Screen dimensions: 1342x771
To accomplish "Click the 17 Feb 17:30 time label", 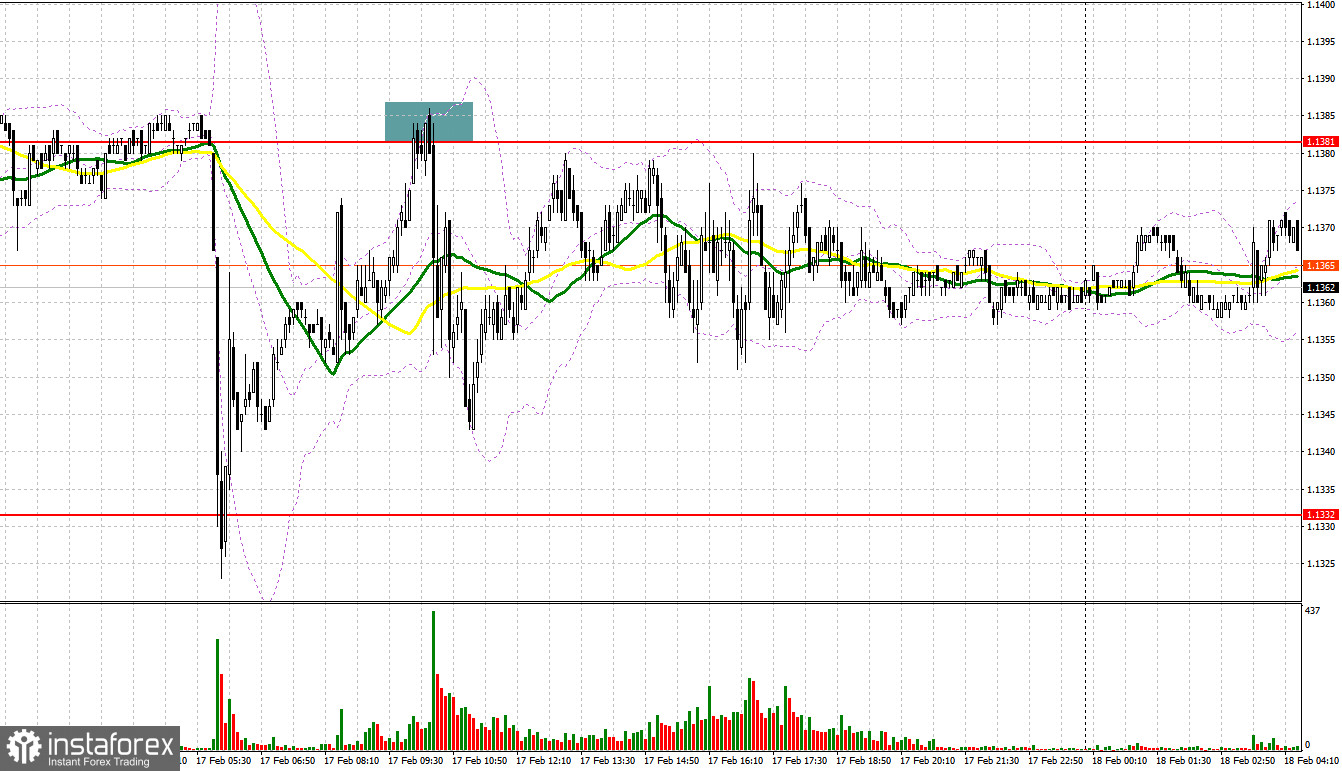I will pos(798,761).
